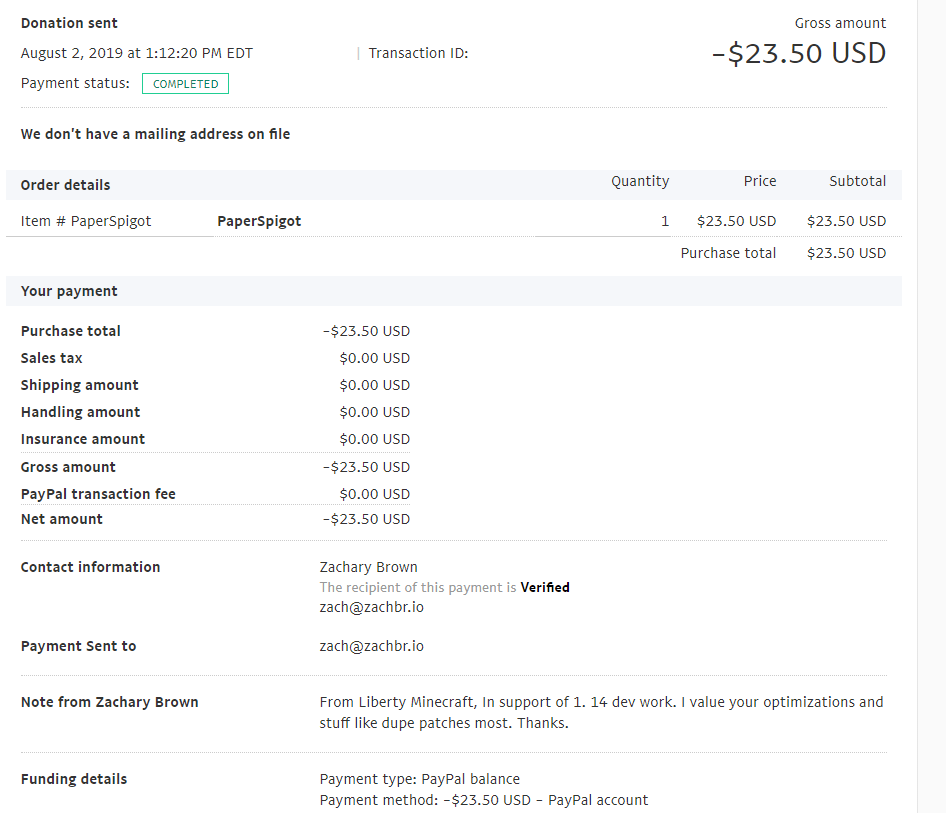Click the Purchase total label in order table
Image resolution: width=946 pixels, height=813 pixels.
pyautogui.click(x=728, y=253)
